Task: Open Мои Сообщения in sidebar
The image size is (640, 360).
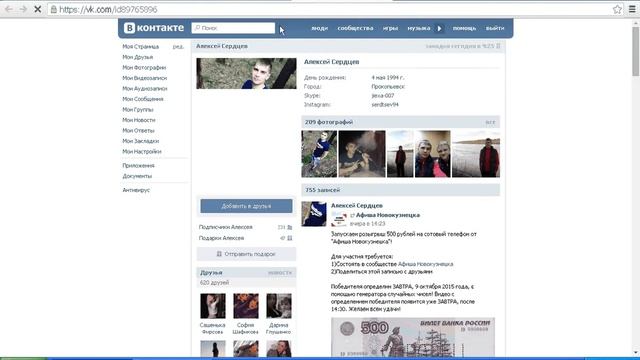Action: click(x=143, y=99)
